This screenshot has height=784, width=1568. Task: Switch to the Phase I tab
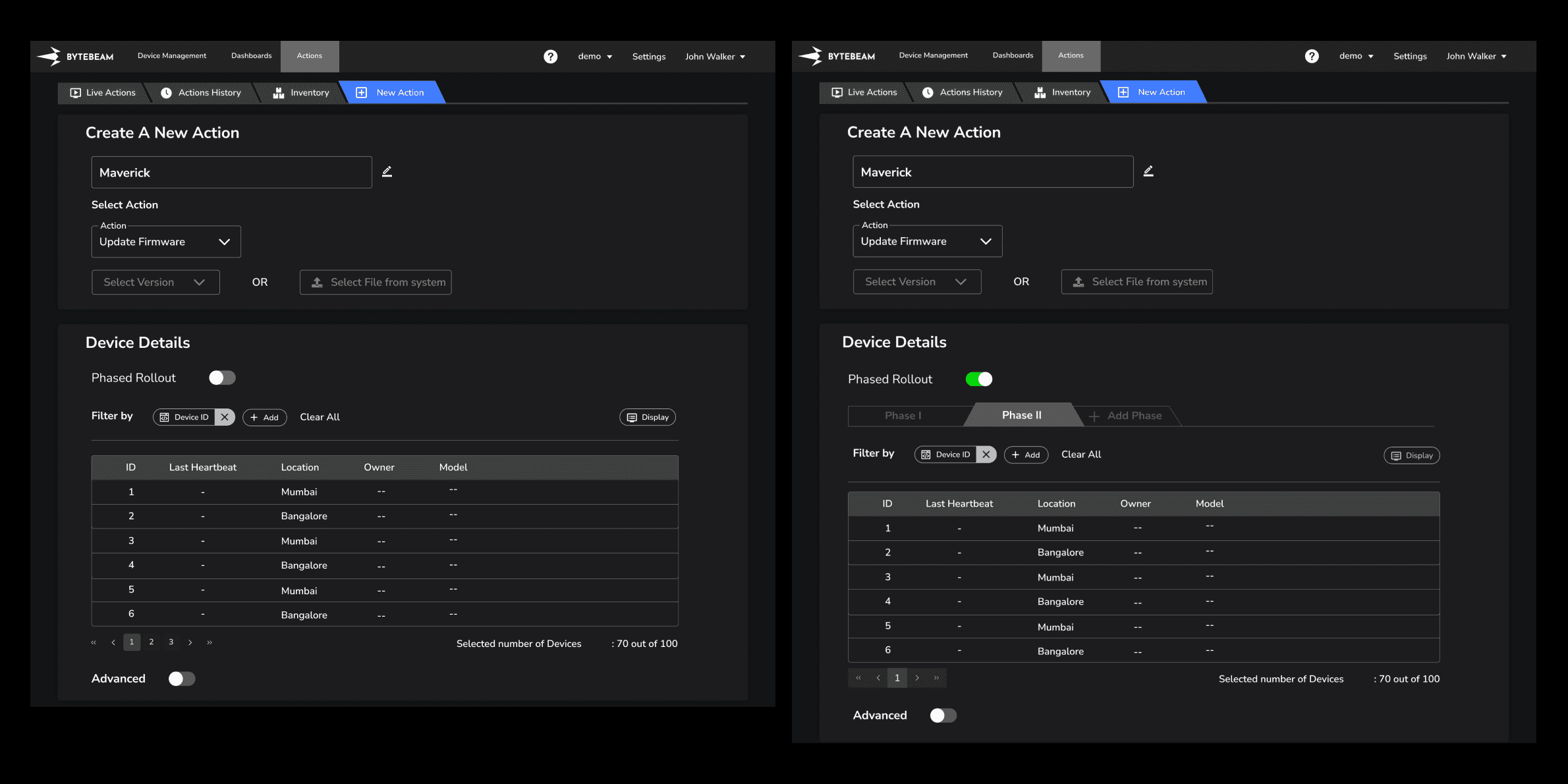903,416
